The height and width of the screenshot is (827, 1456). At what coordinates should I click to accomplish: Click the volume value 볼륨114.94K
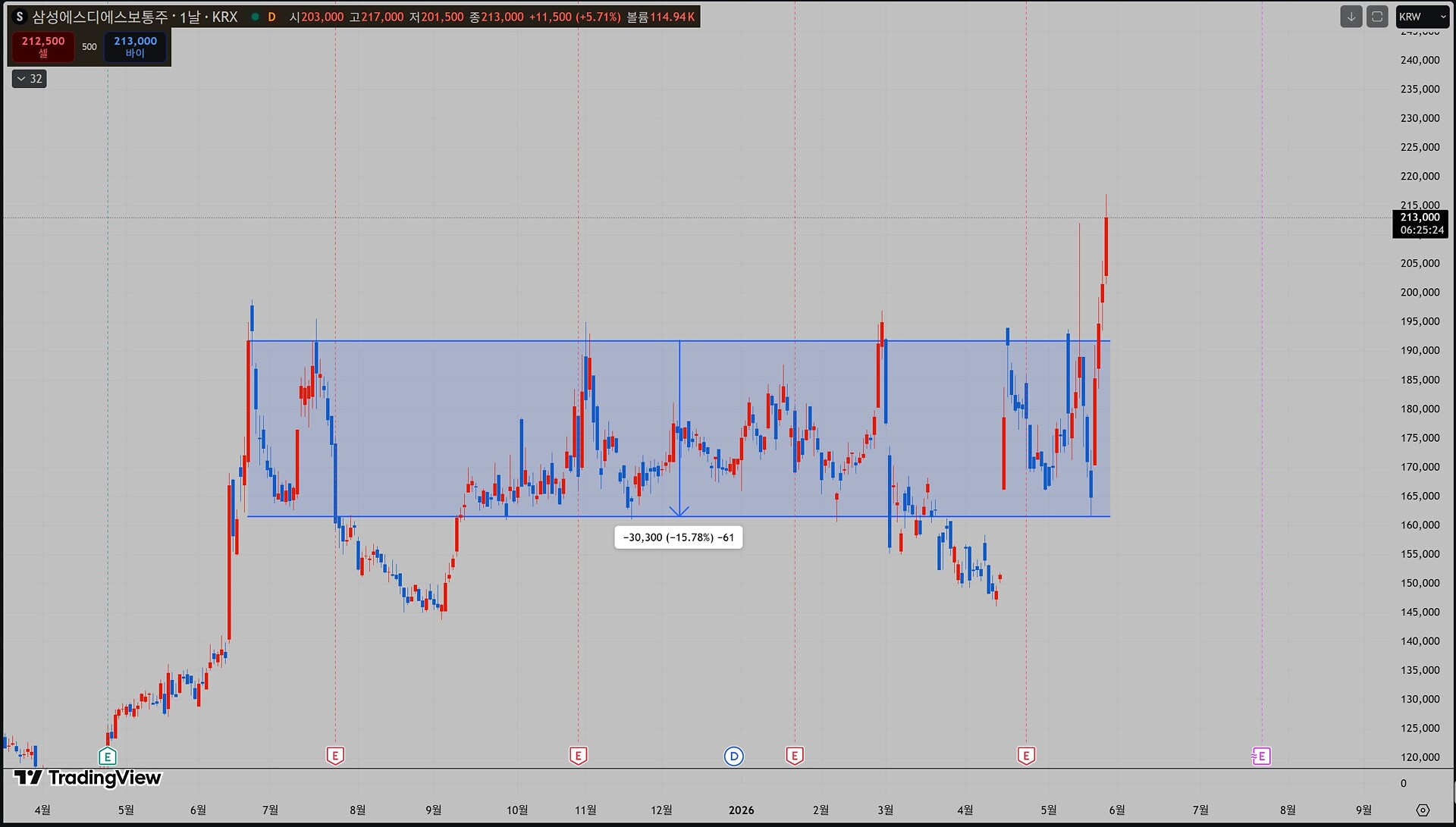click(661, 17)
